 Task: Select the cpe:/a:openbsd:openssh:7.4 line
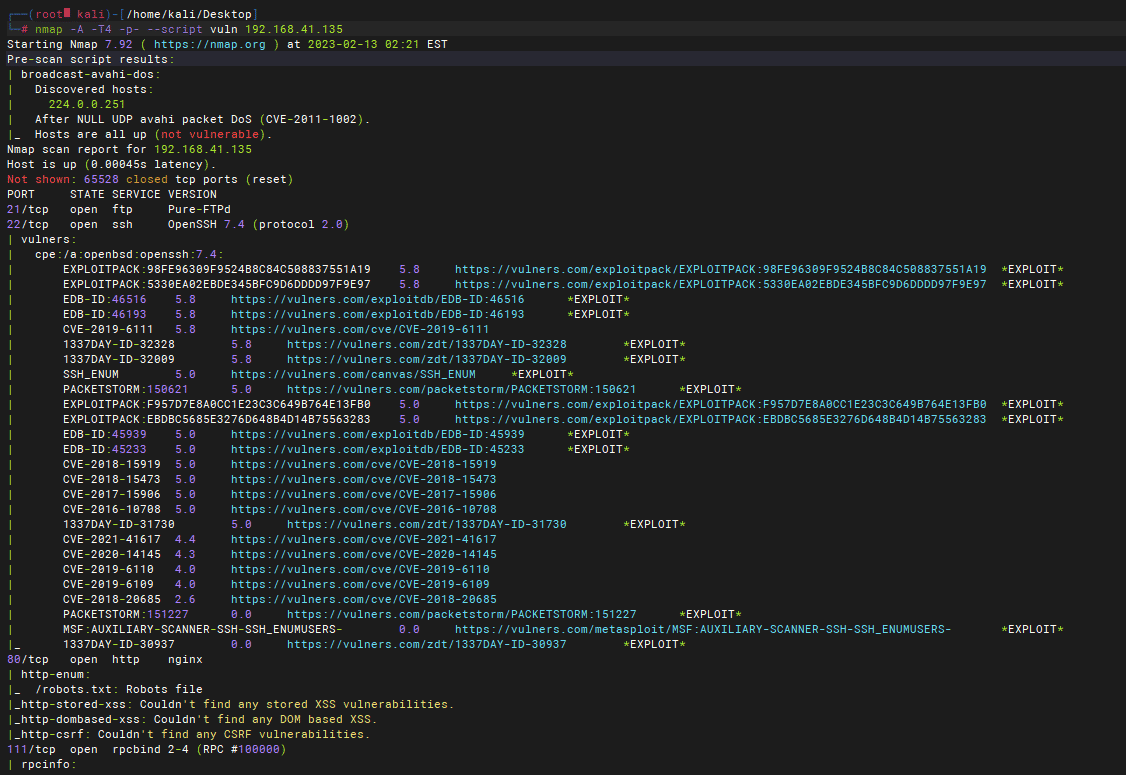pyautogui.click(x=129, y=255)
